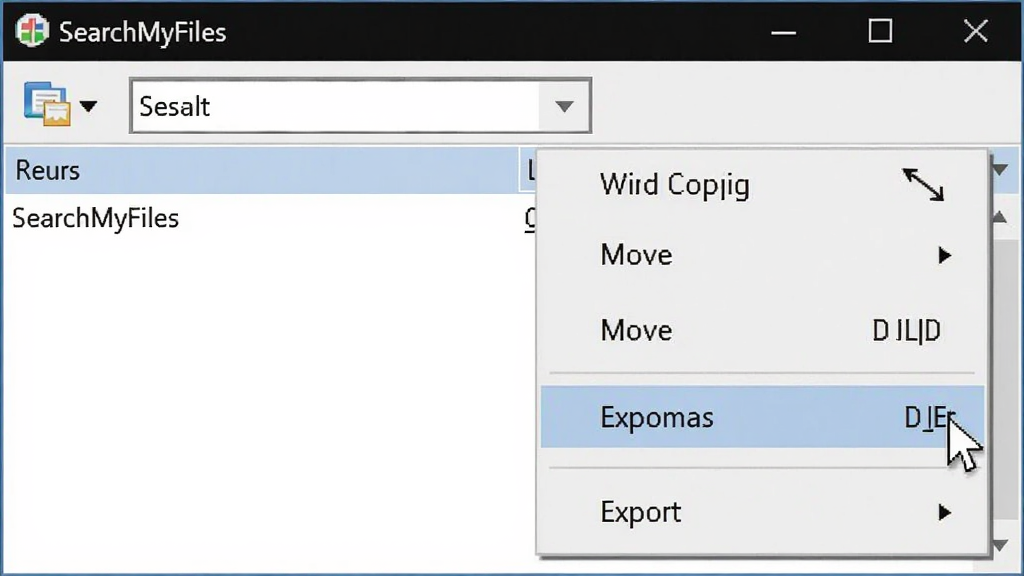The height and width of the screenshot is (576, 1024).
Task: Open the Export submenu entry
Action: click(x=762, y=512)
